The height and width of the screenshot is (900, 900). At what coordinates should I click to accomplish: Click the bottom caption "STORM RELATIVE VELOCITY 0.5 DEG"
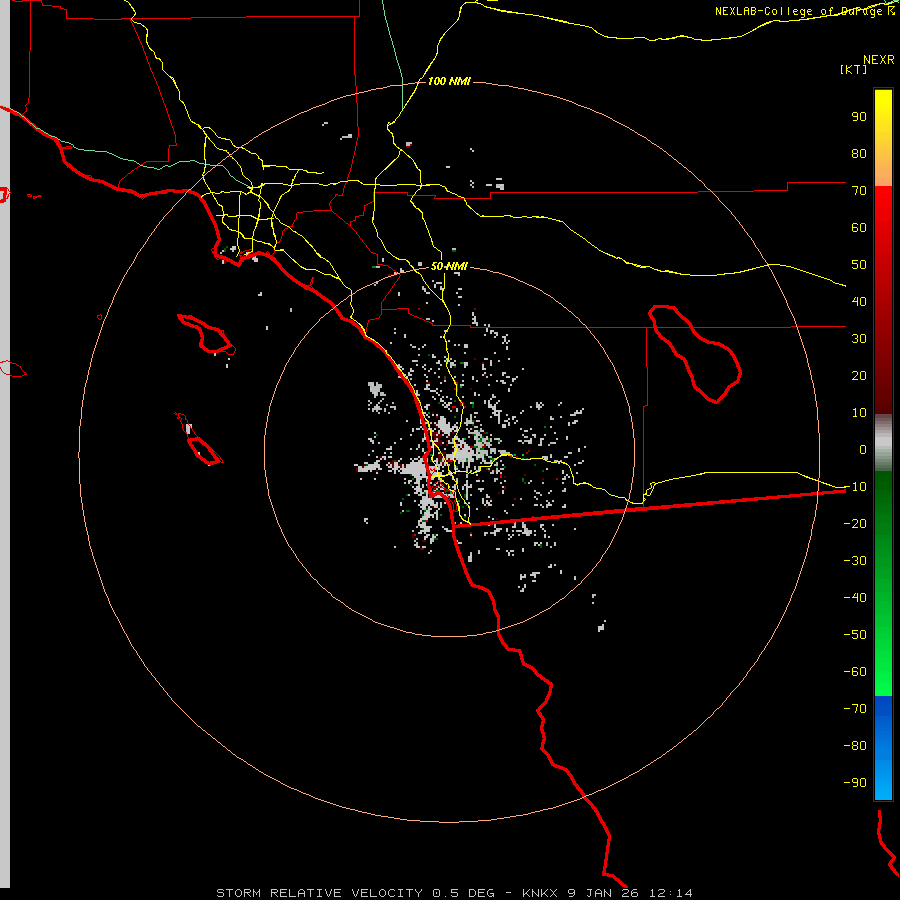tap(355, 893)
